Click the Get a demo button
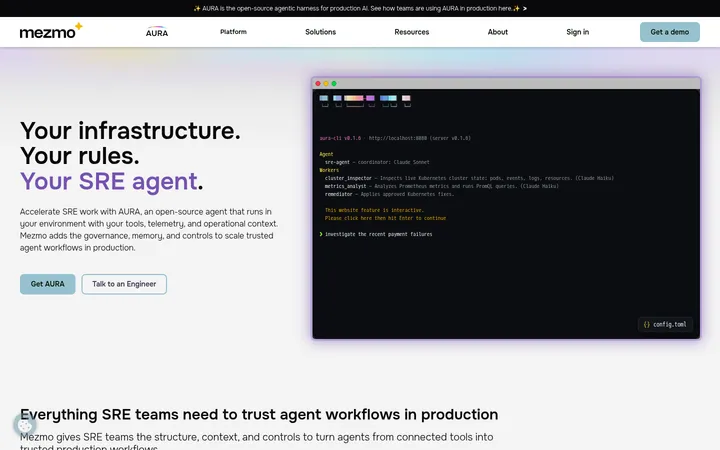720x450 pixels. click(669, 32)
